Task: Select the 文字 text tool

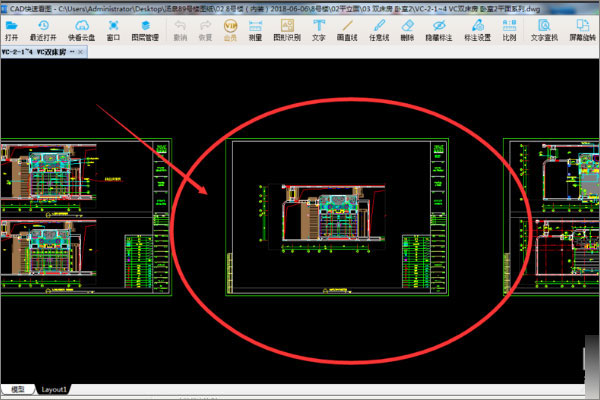Action: tap(318, 27)
